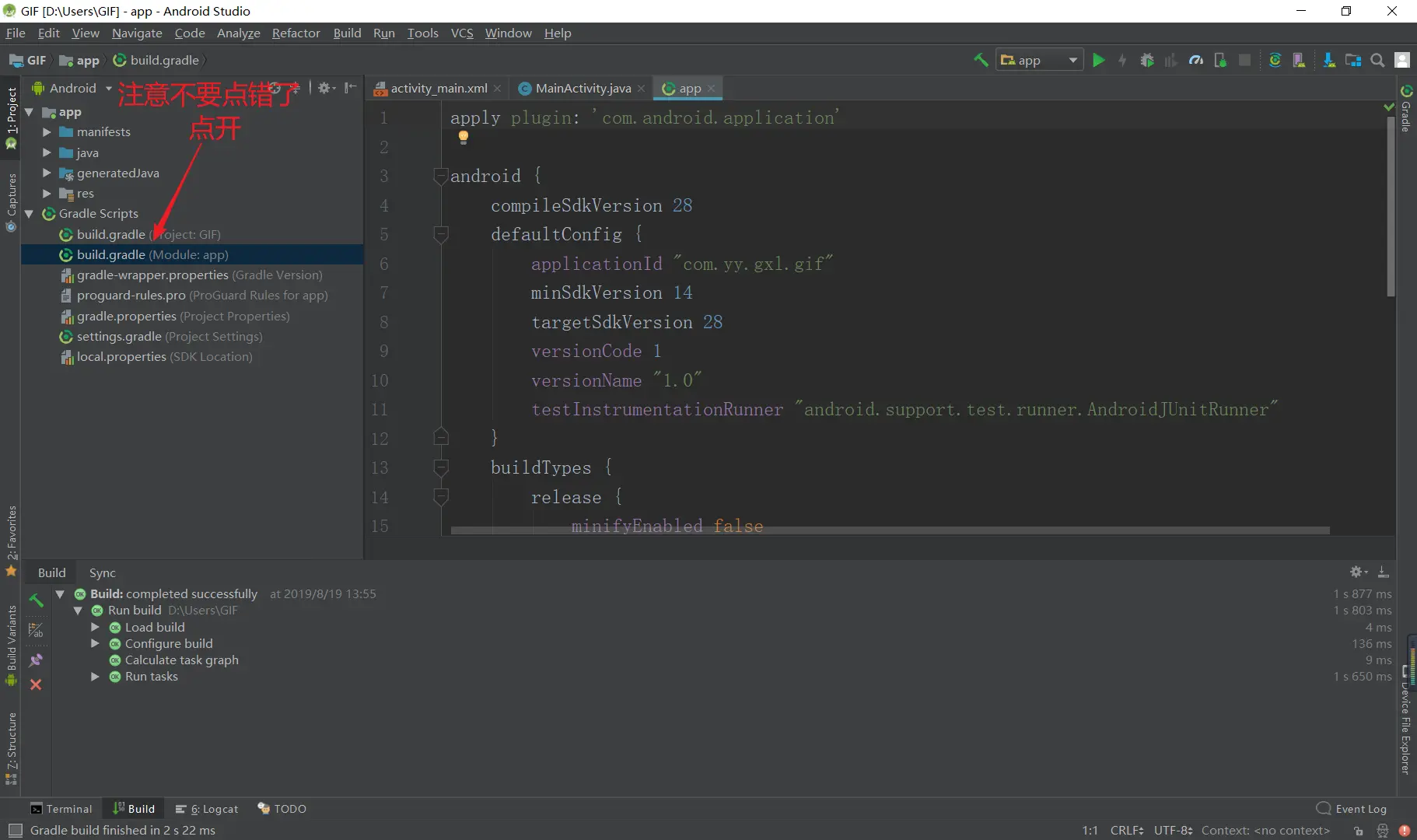Expand the manifests folder in project tree

(47, 132)
